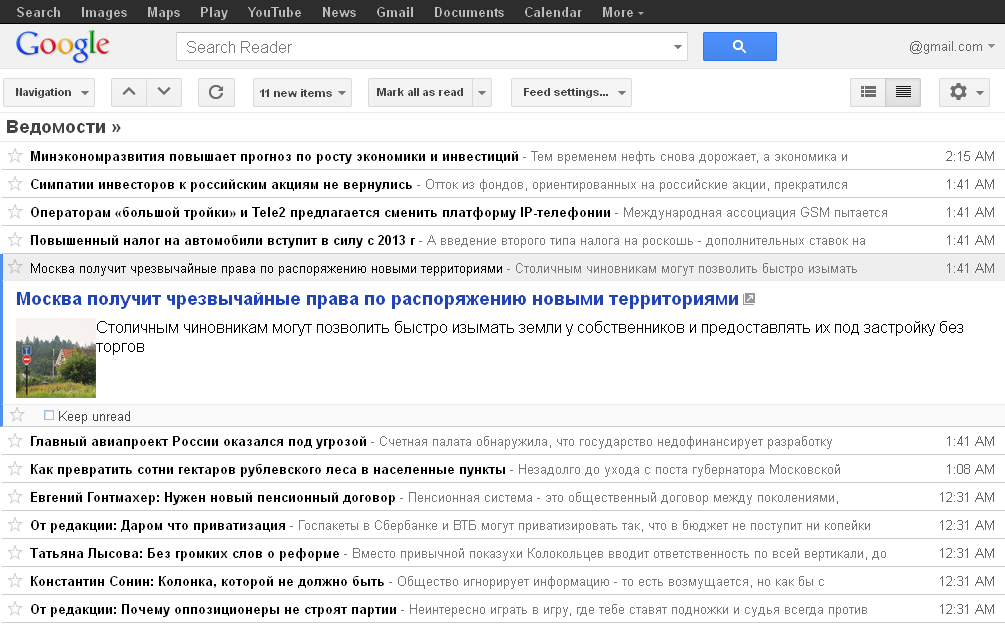Image resolution: width=1005 pixels, height=641 pixels.
Task: Open News in the top bar
Action: (x=339, y=12)
